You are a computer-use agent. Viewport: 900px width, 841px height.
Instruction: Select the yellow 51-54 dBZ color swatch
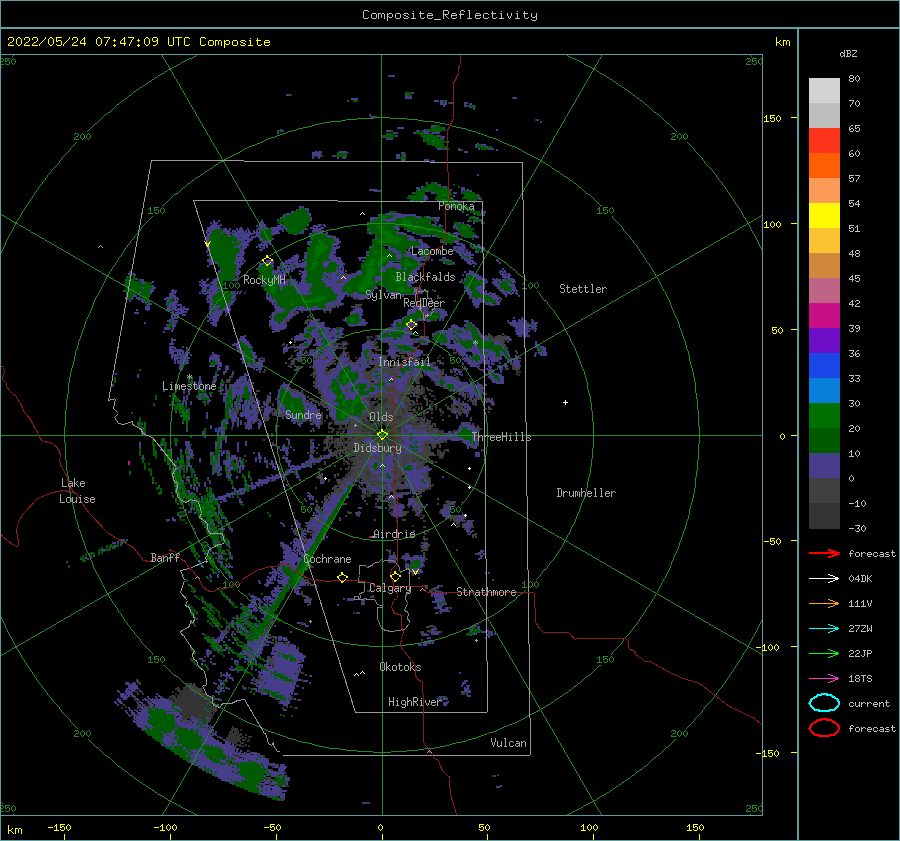tap(824, 216)
